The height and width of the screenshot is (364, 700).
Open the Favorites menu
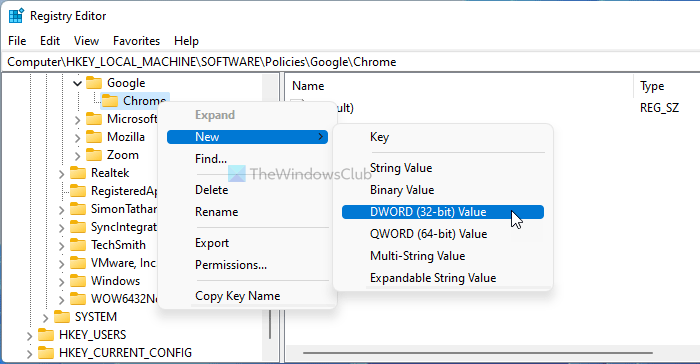click(x=136, y=41)
